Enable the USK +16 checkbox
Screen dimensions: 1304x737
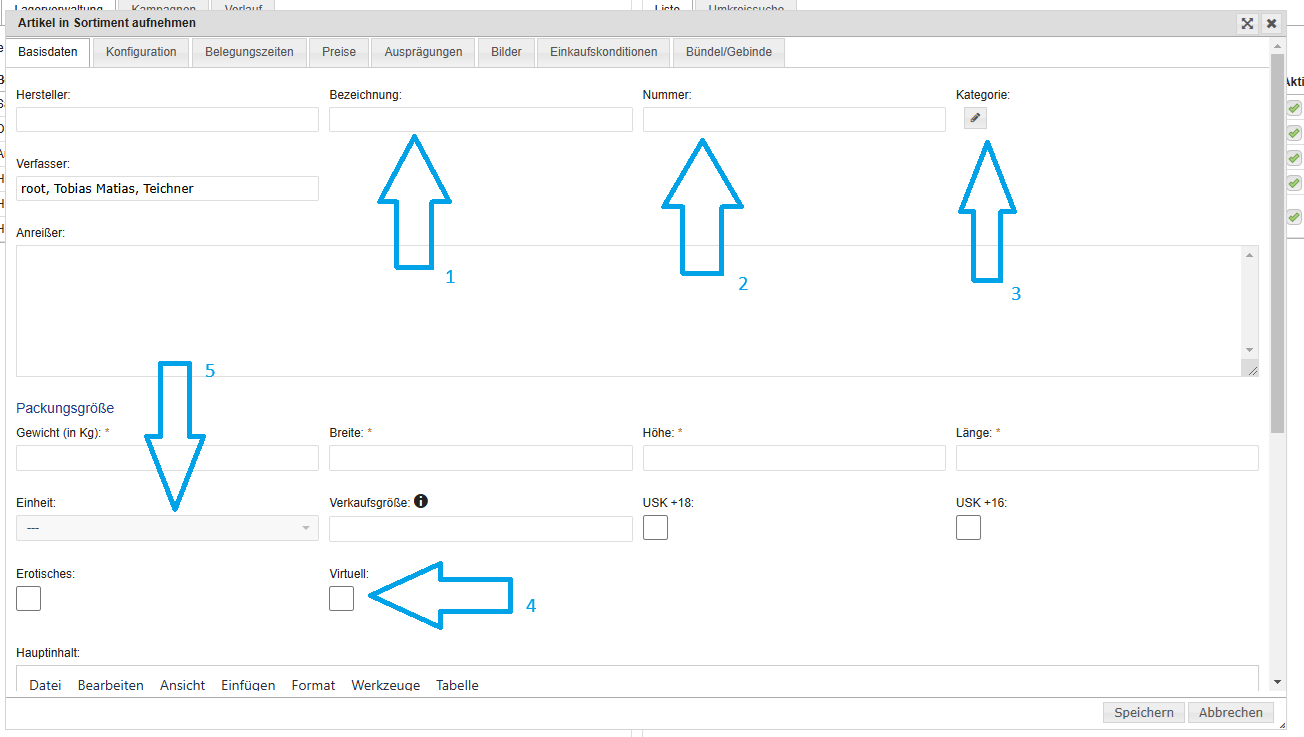(x=968, y=527)
